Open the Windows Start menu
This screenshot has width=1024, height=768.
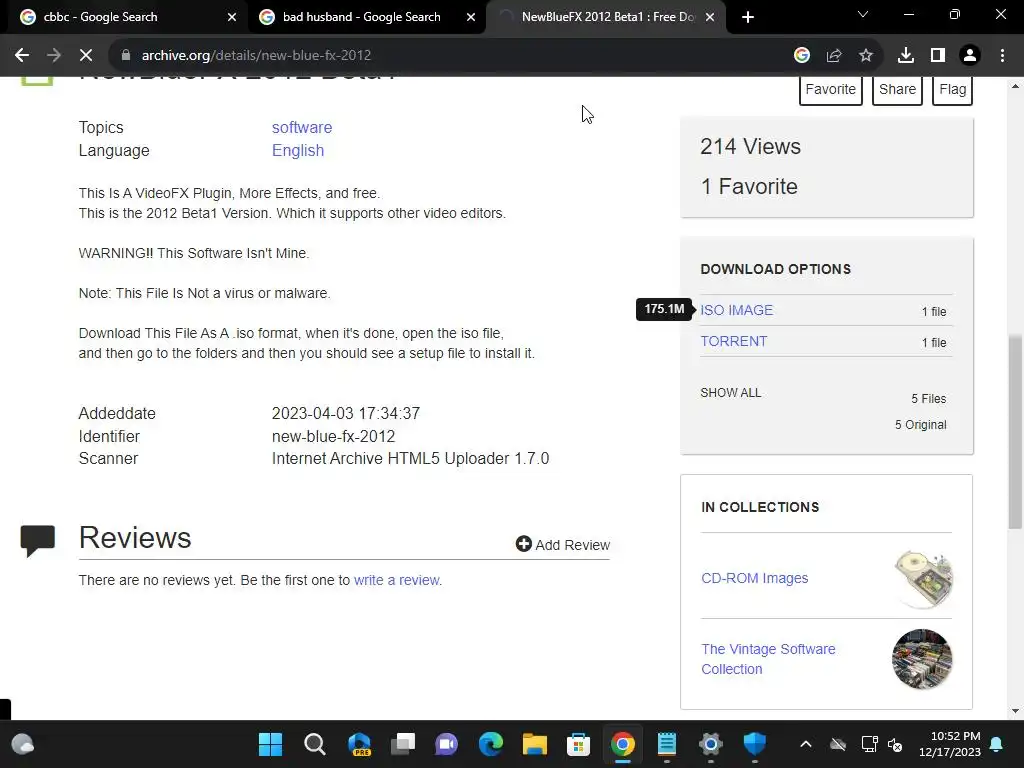[270, 744]
